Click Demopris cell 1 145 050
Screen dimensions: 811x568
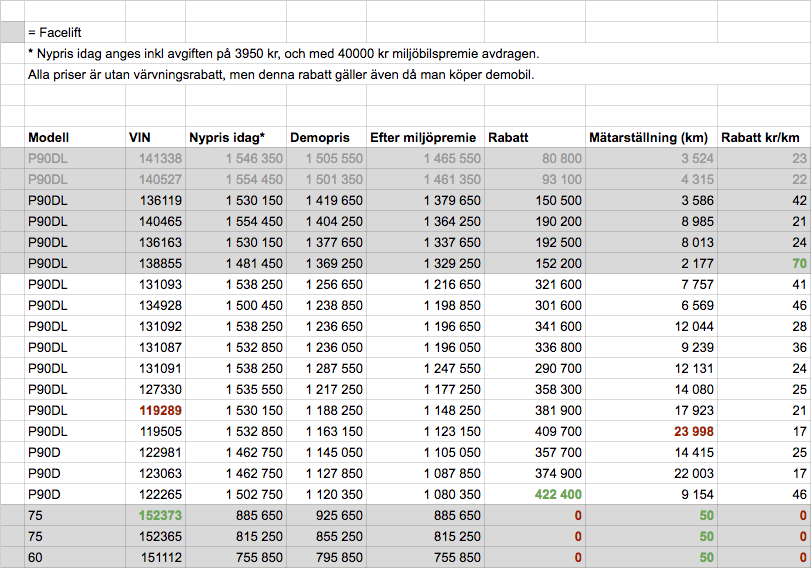tap(326, 452)
